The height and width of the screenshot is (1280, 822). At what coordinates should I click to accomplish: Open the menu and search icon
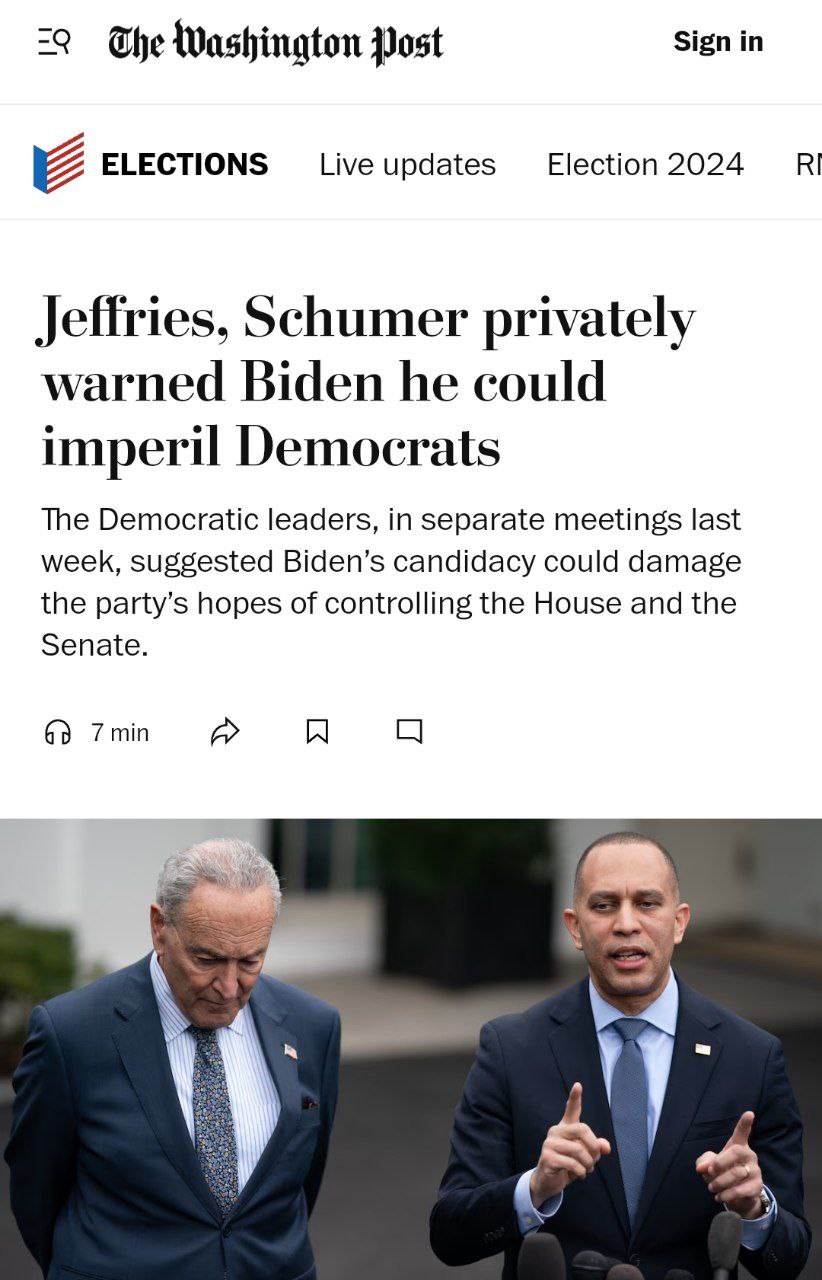54,42
